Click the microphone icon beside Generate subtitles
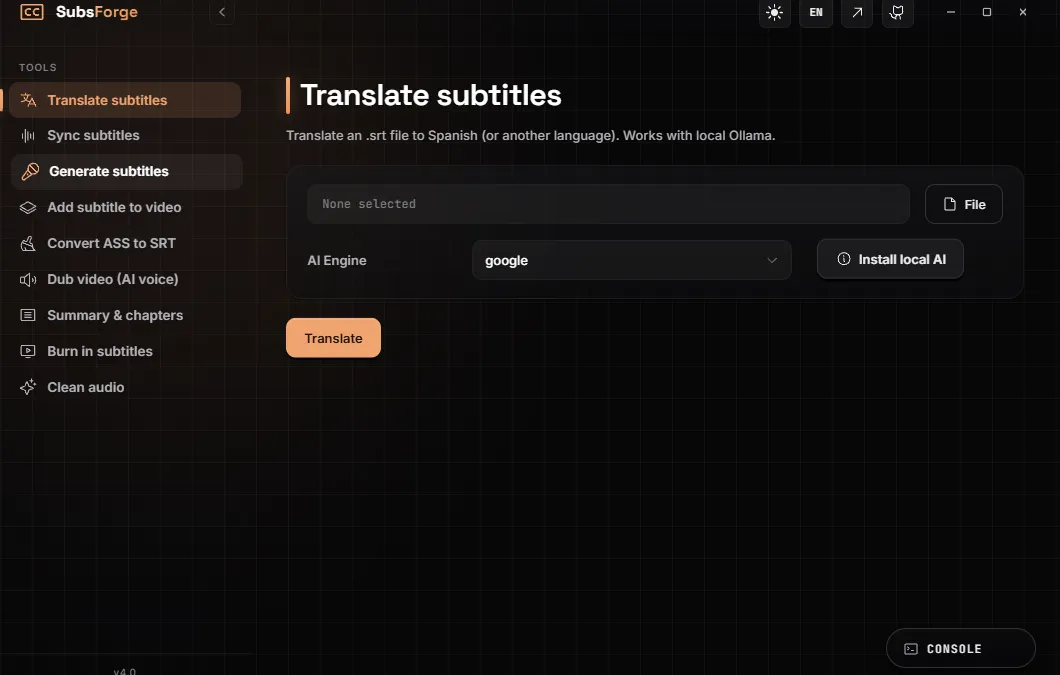The width and height of the screenshot is (1060, 675). click(x=30, y=171)
